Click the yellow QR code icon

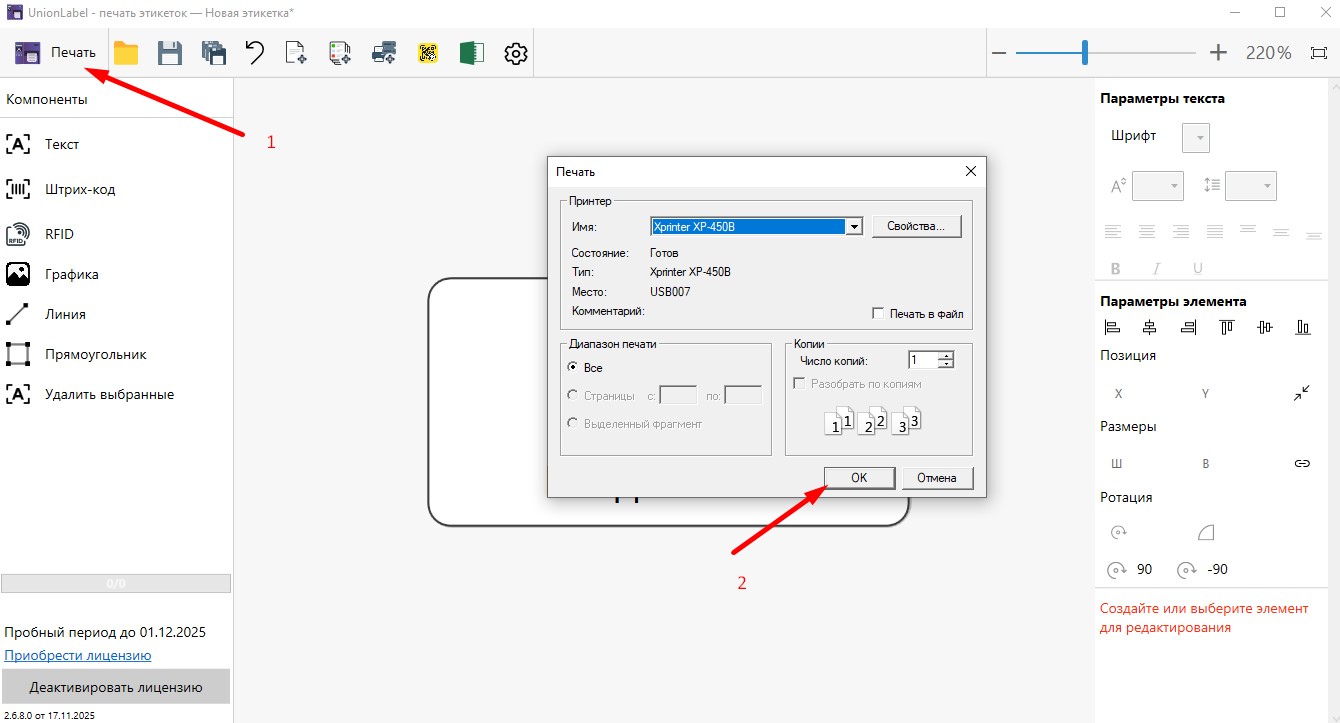(x=428, y=53)
